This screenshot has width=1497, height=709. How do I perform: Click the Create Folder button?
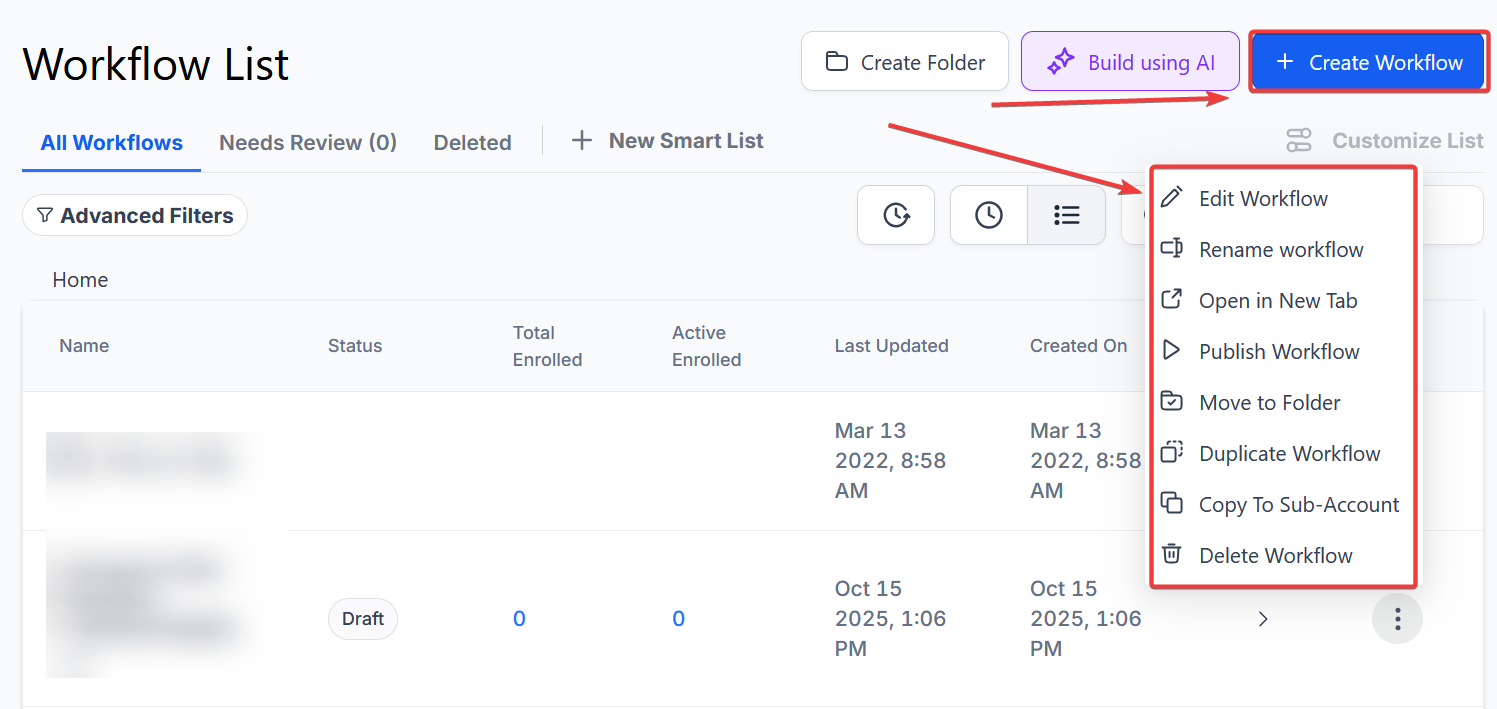[x=904, y=62]
